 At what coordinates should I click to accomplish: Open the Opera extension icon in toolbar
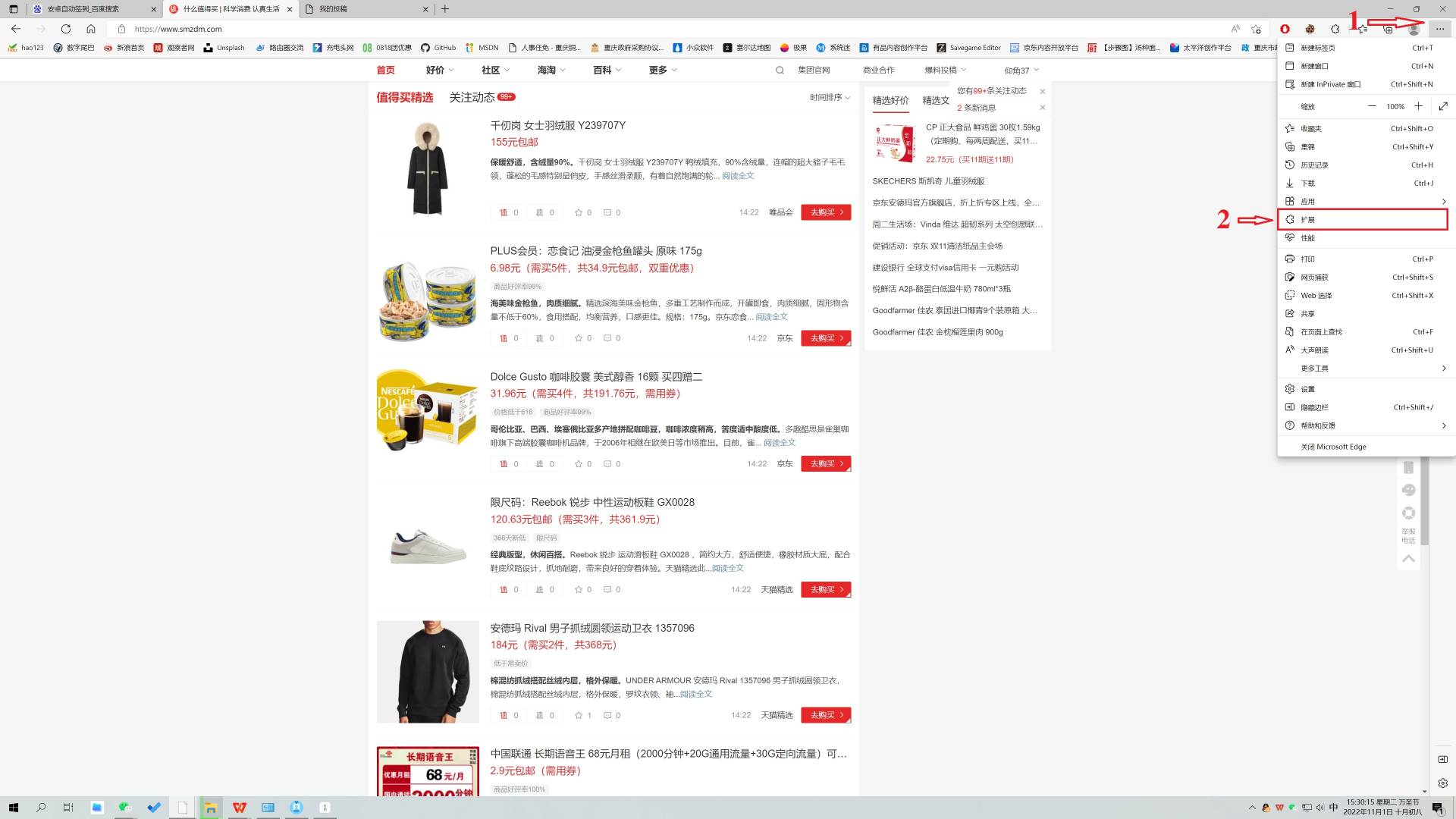point(1285,29)
